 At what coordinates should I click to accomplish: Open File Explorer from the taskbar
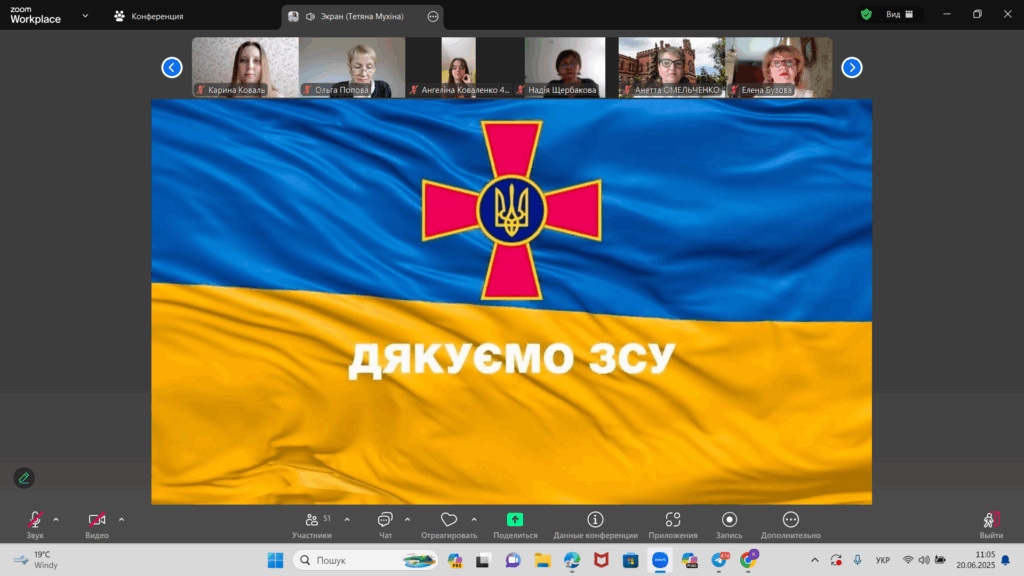pos(543,560)
